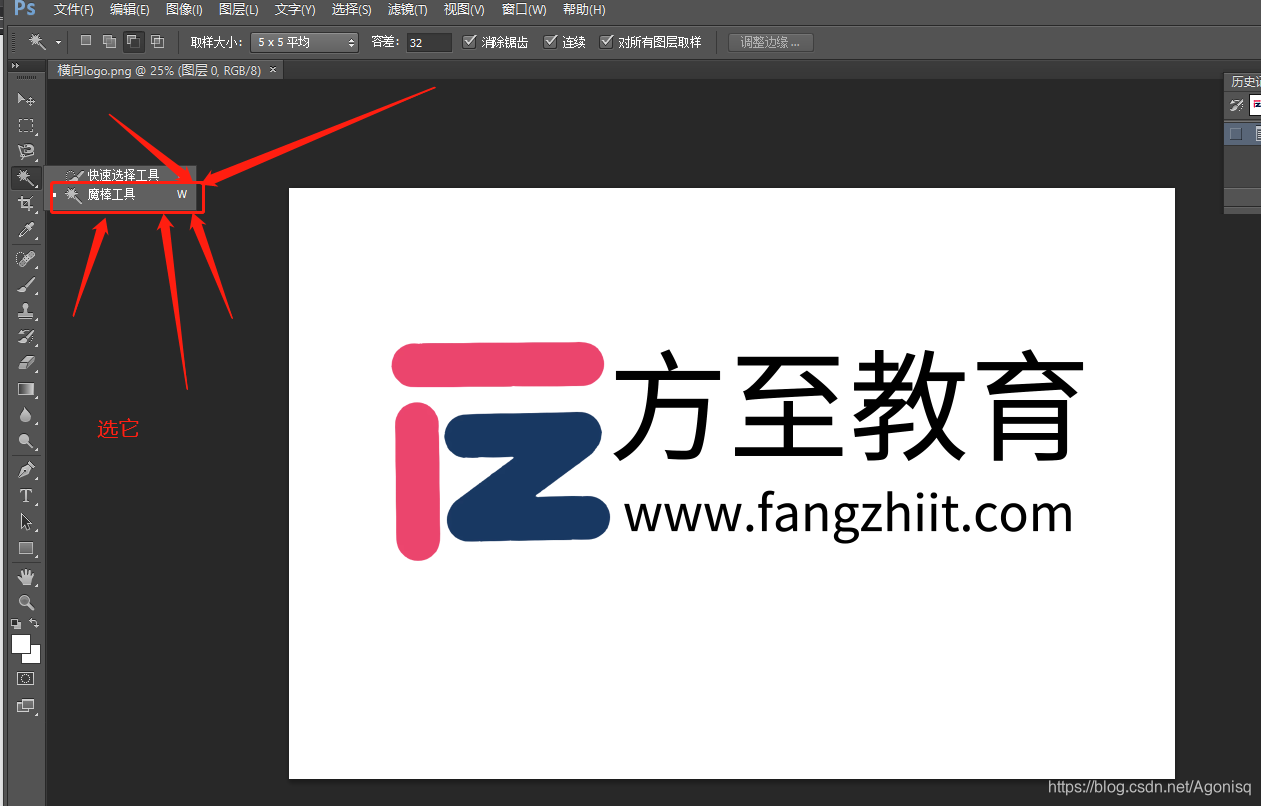Viewport: 1261px width, 806px height.
Task: Click the 容差 tolerance input field
Action: [x=429, y=42]
